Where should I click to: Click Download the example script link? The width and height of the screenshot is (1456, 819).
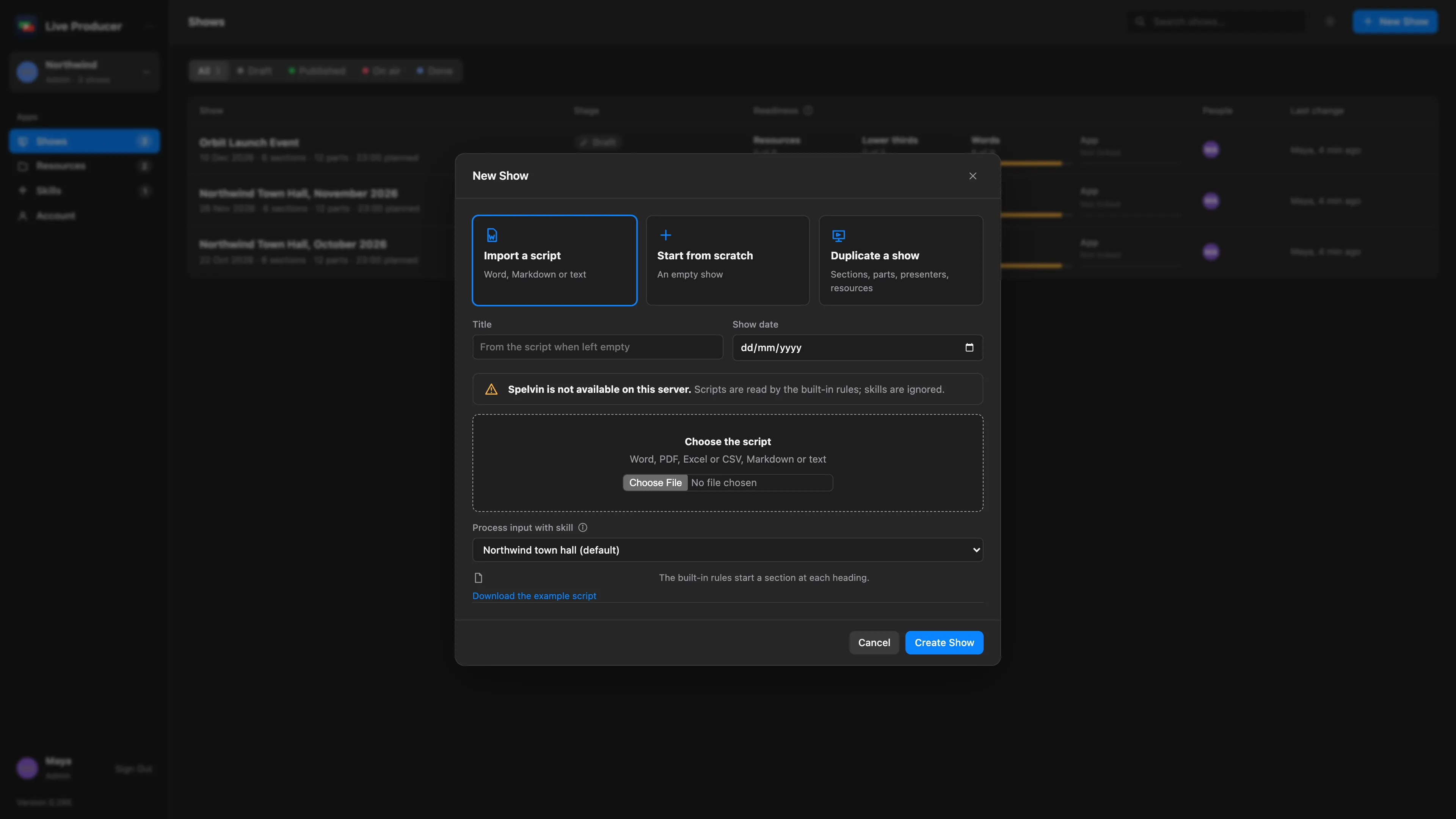pyautogui.click(x=534, y=596)
